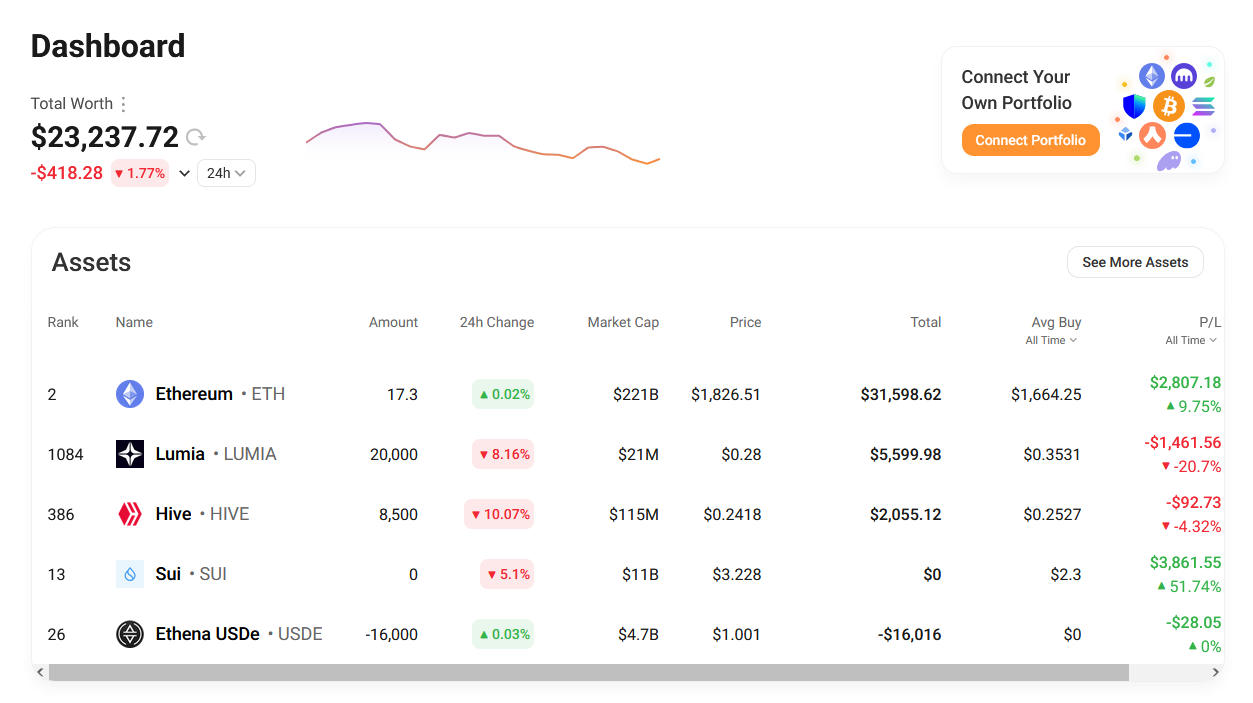Click the Ethena USDe coin icon

(130, 634)
